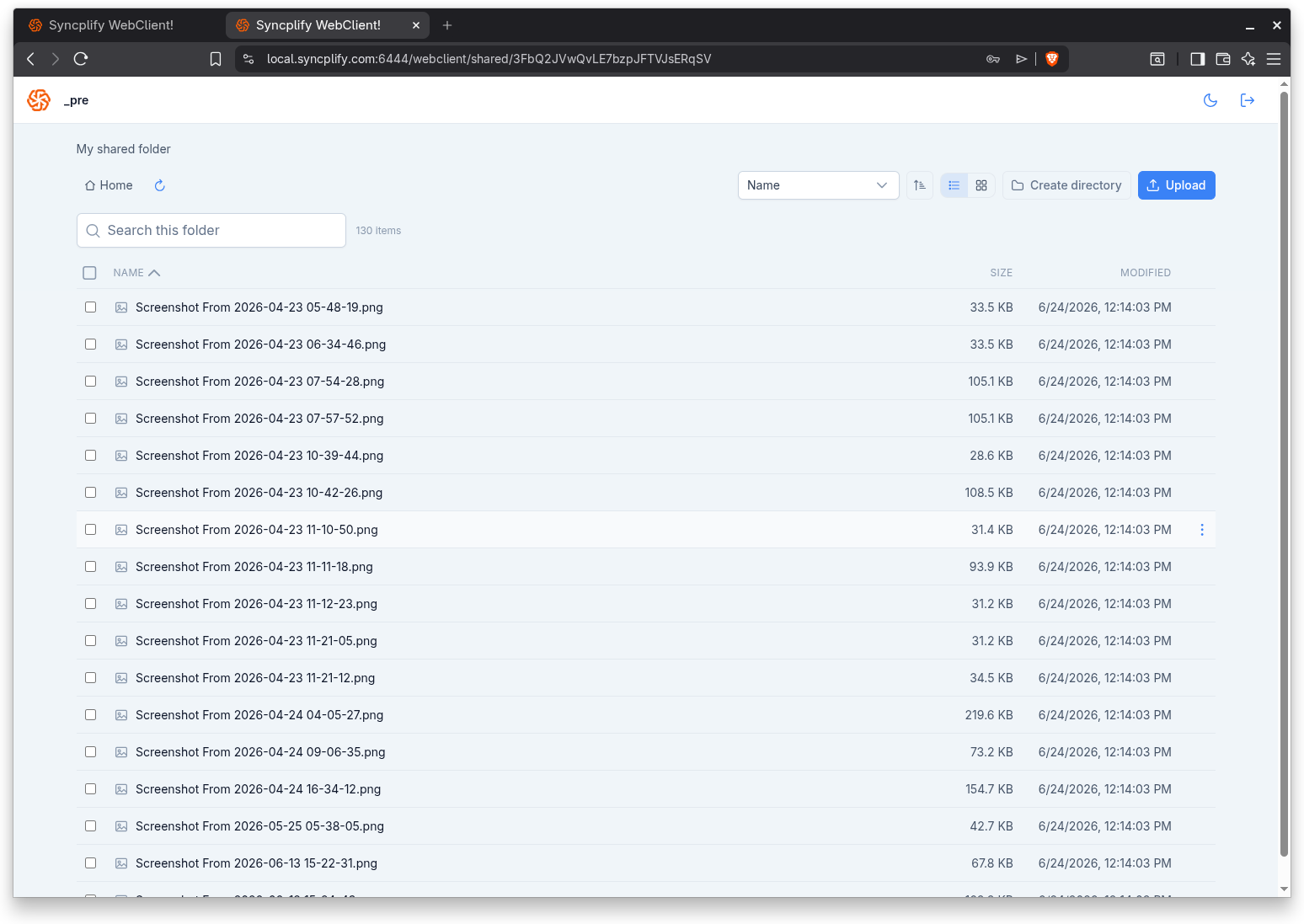Open Leo AI assistant icon
1304x924 pixels.
click(x=1248, y=59)
